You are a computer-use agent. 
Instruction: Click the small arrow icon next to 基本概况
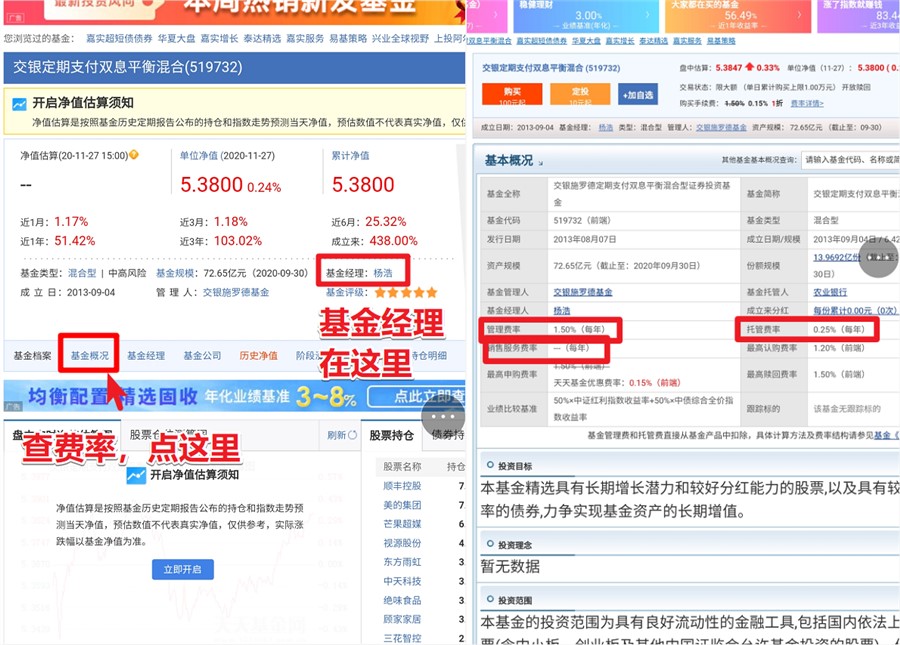[x=540, y=163]
